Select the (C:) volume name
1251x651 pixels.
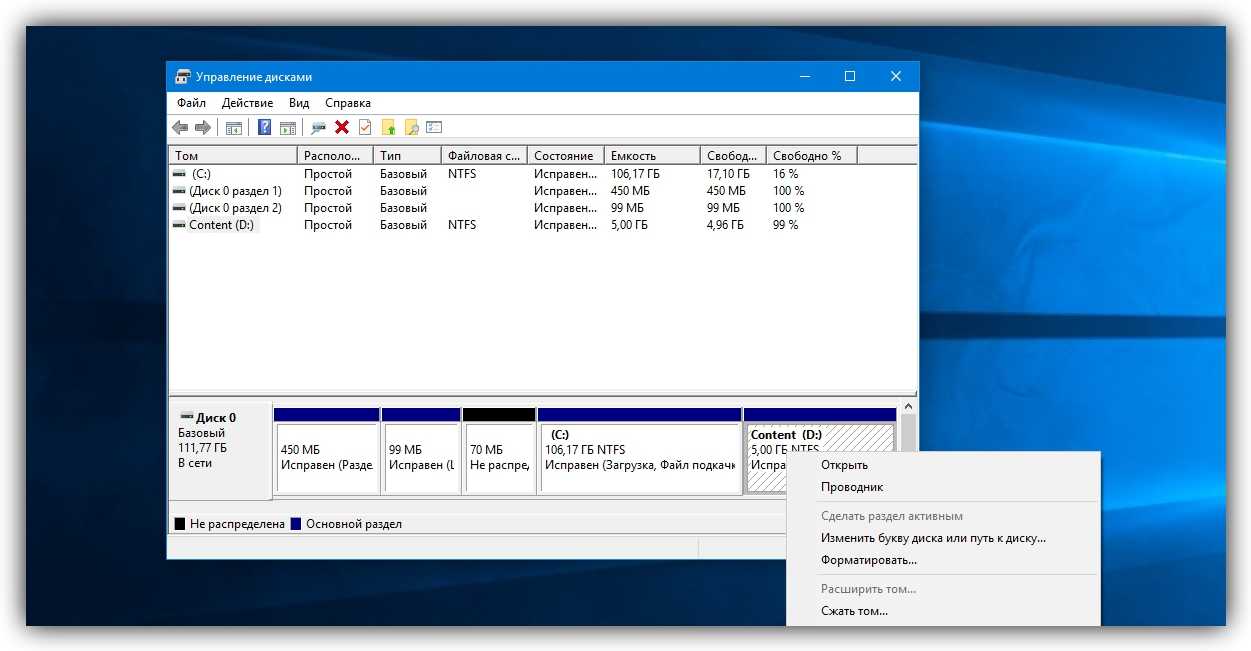tap(201, 174)
